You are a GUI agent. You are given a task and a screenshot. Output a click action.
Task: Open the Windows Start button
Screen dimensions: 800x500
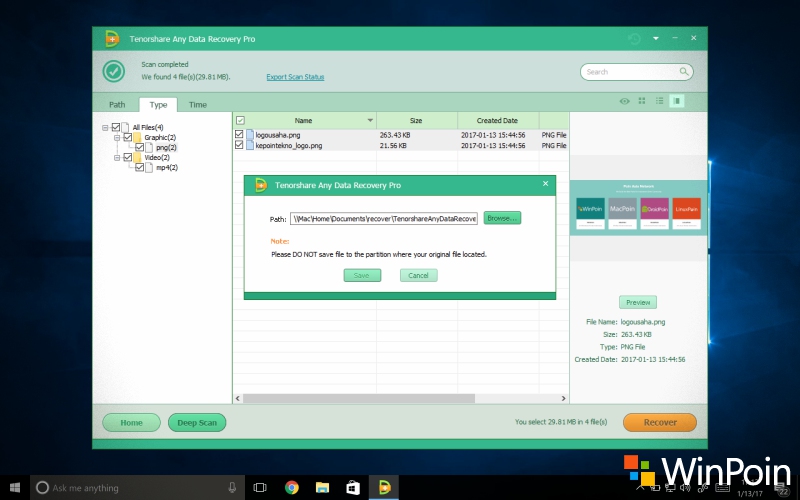point(15,488)
